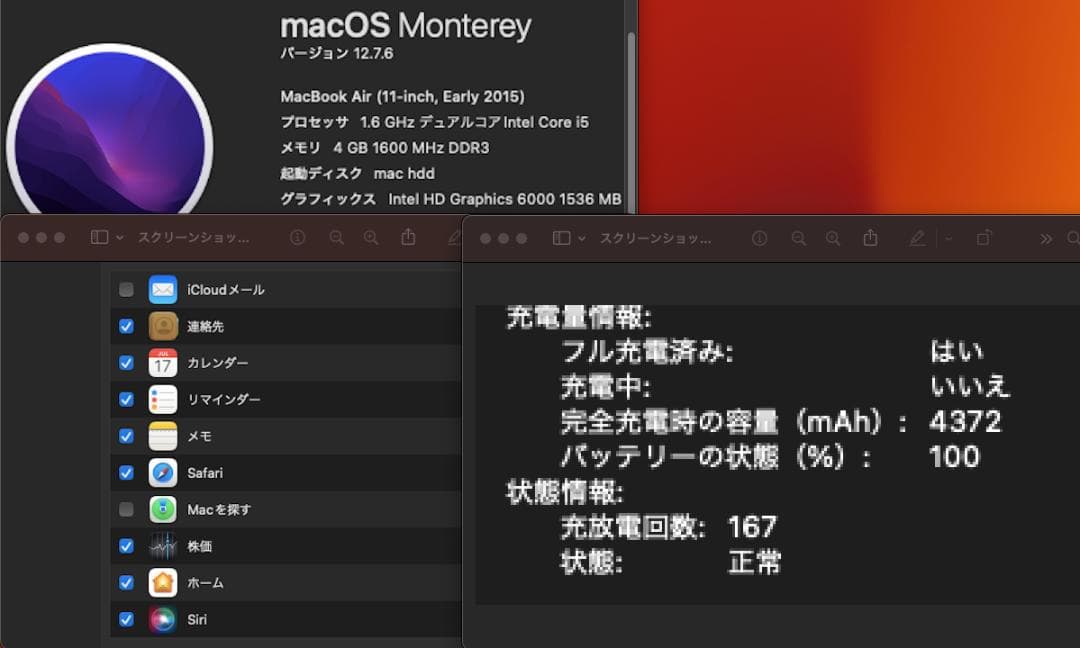The image size is (1080, 648).
Task: Disable the Safari checkbox
Action: tap(127, 472)
